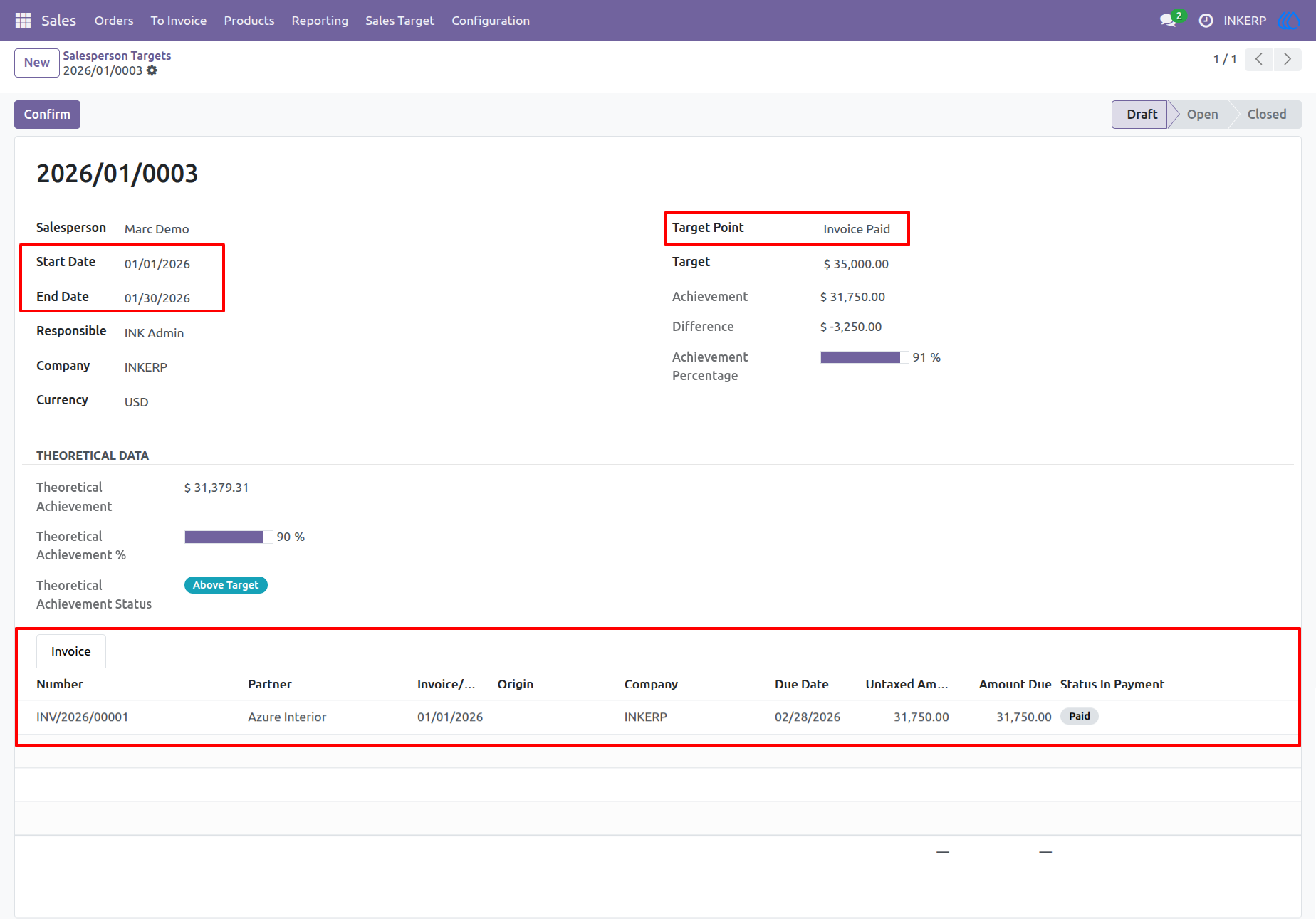Open the Orders menu
The image size is (1316, 921).
pos(114,21)
